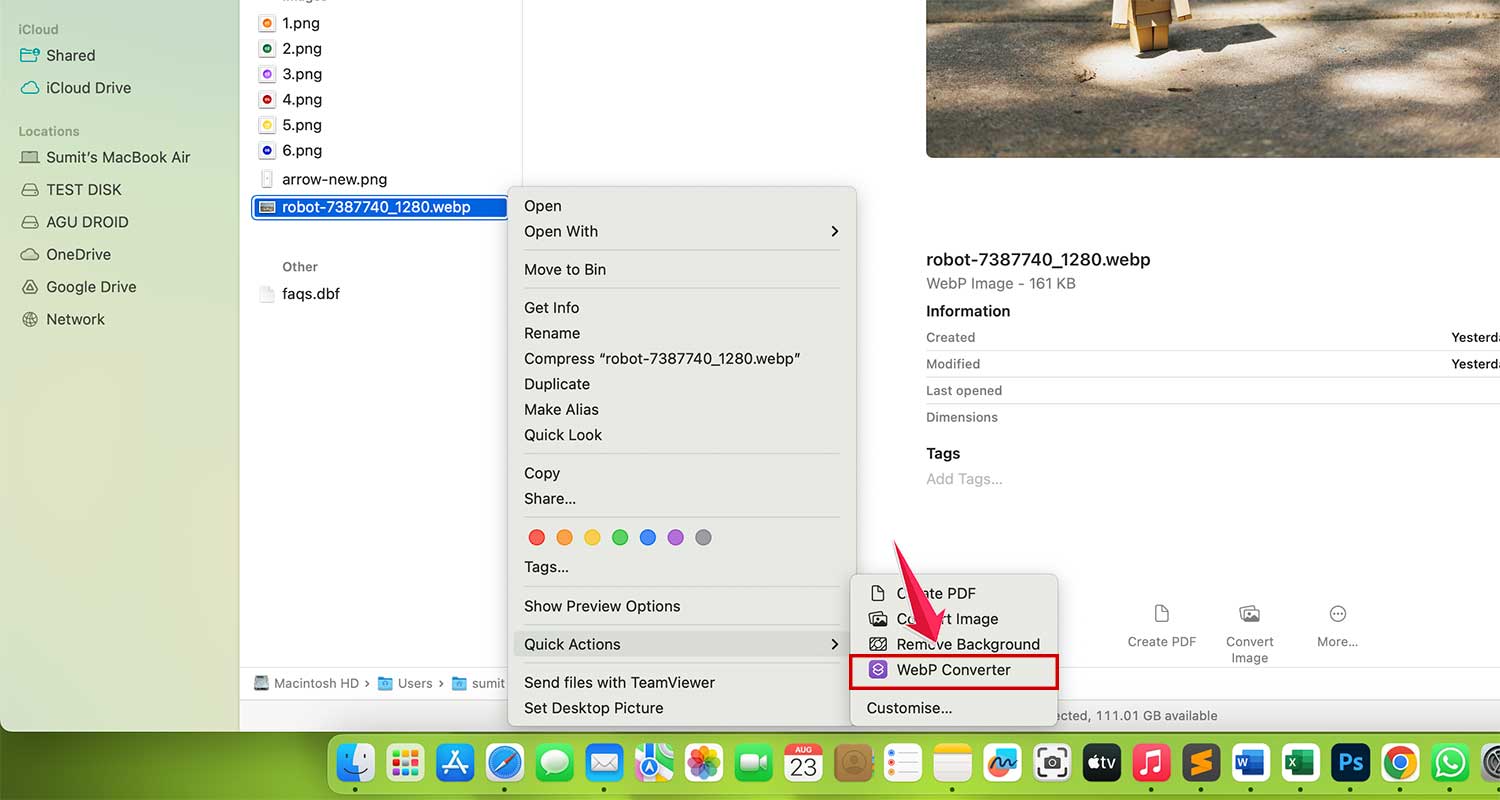1500x800 pixels.
Task: Expand the Open With submenu
Action: [x=561, y=231]
